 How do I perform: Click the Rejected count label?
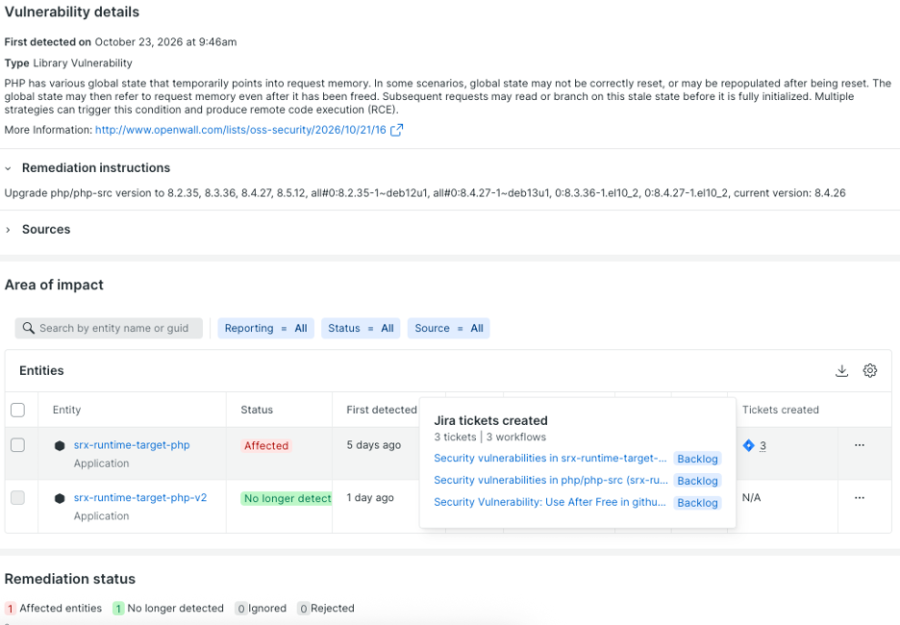[325, 608]
